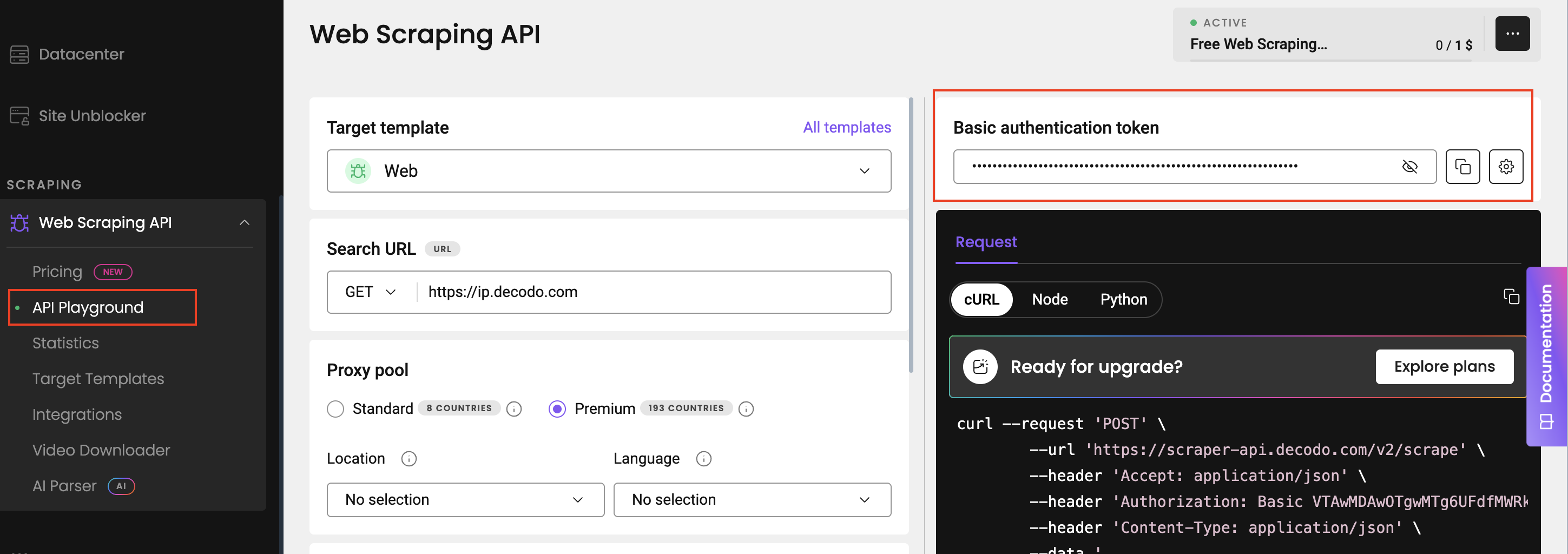Image resolution: width=1568 pixels, height=554 pixels.
Task: Click info icon beside 193 Countries
Action: point(746,409)
